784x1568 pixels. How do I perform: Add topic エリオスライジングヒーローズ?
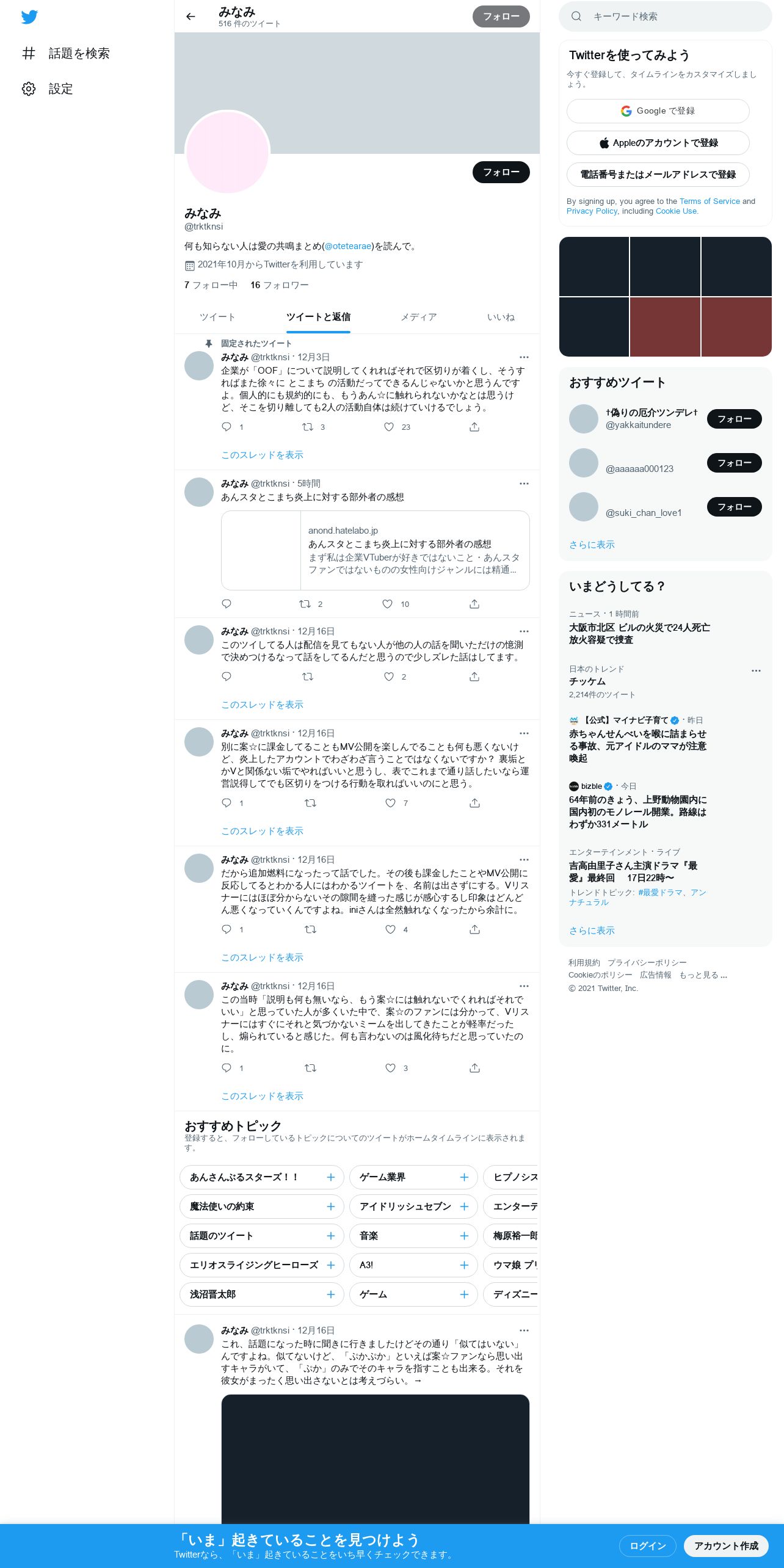pyautogui.click(x=330, y=1265)
